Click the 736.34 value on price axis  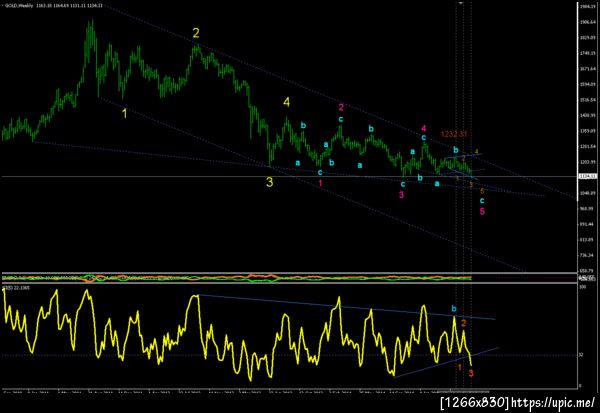(587, 255)
